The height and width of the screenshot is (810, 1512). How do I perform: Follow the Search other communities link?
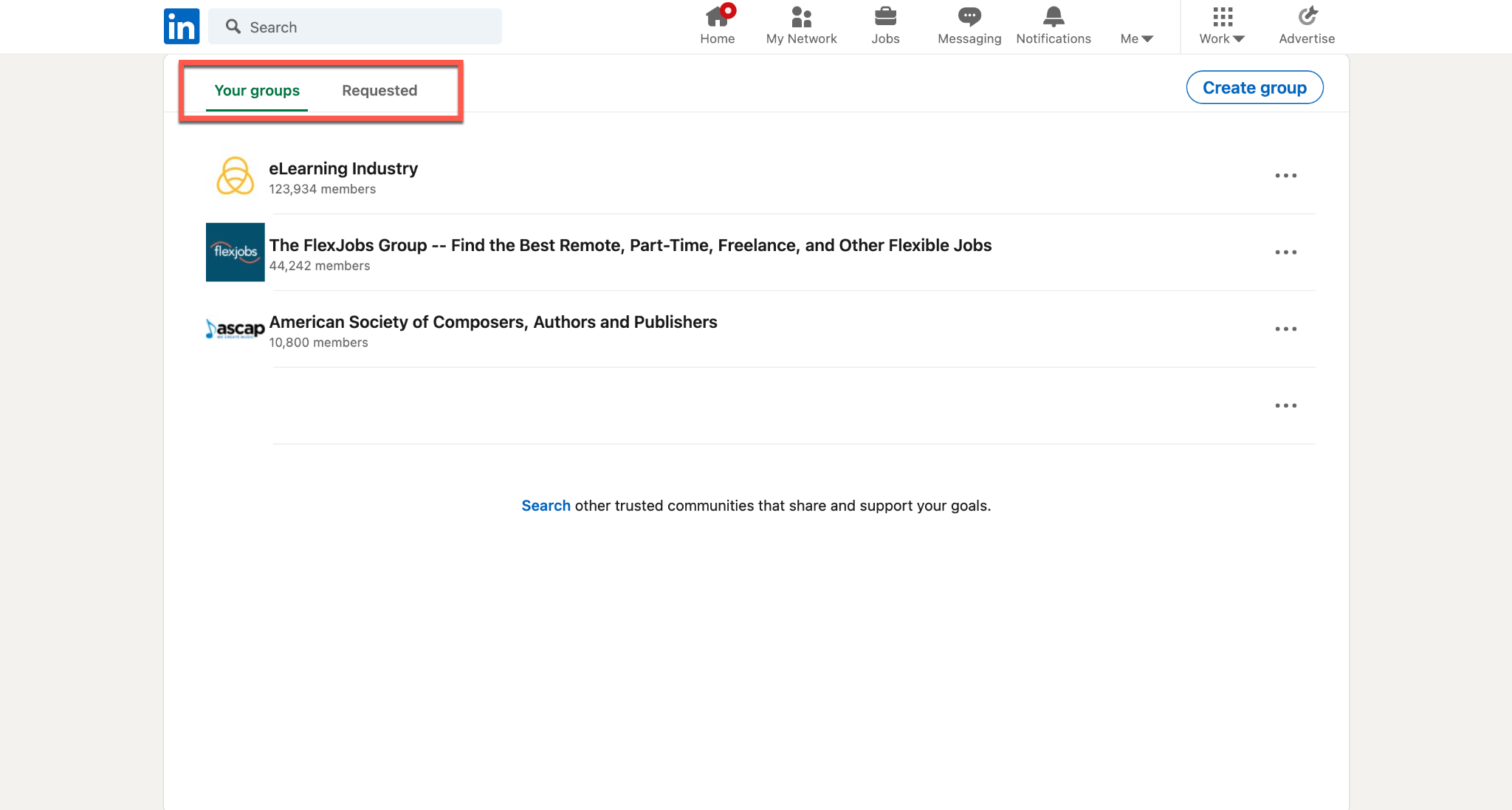(546, 506)
